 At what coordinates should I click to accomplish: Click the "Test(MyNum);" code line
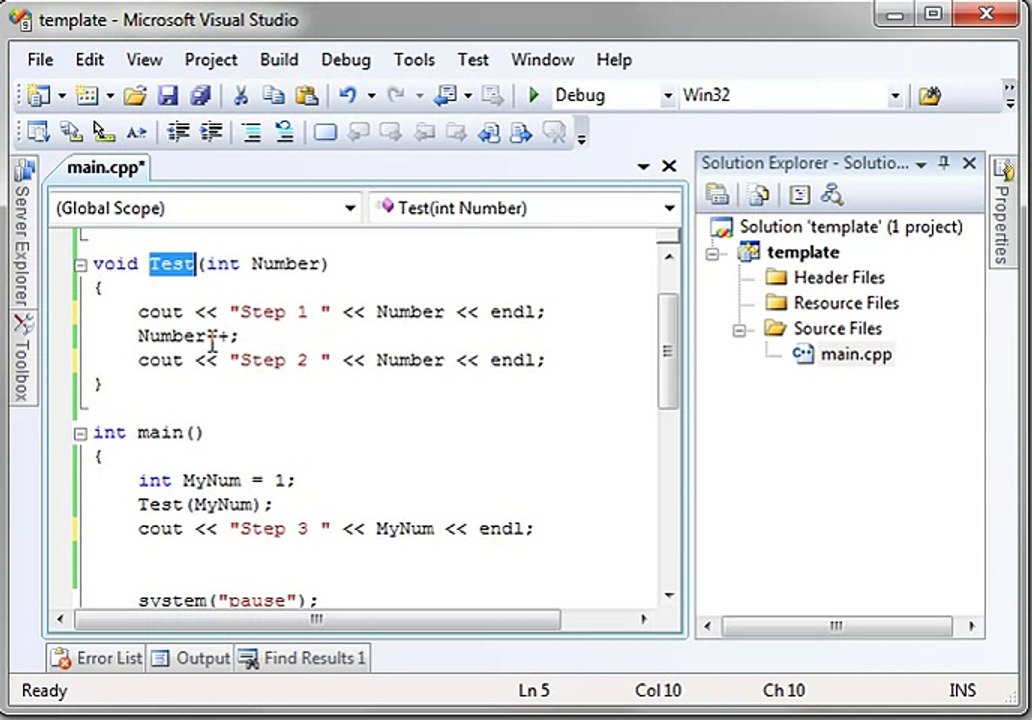coord(205,505)
